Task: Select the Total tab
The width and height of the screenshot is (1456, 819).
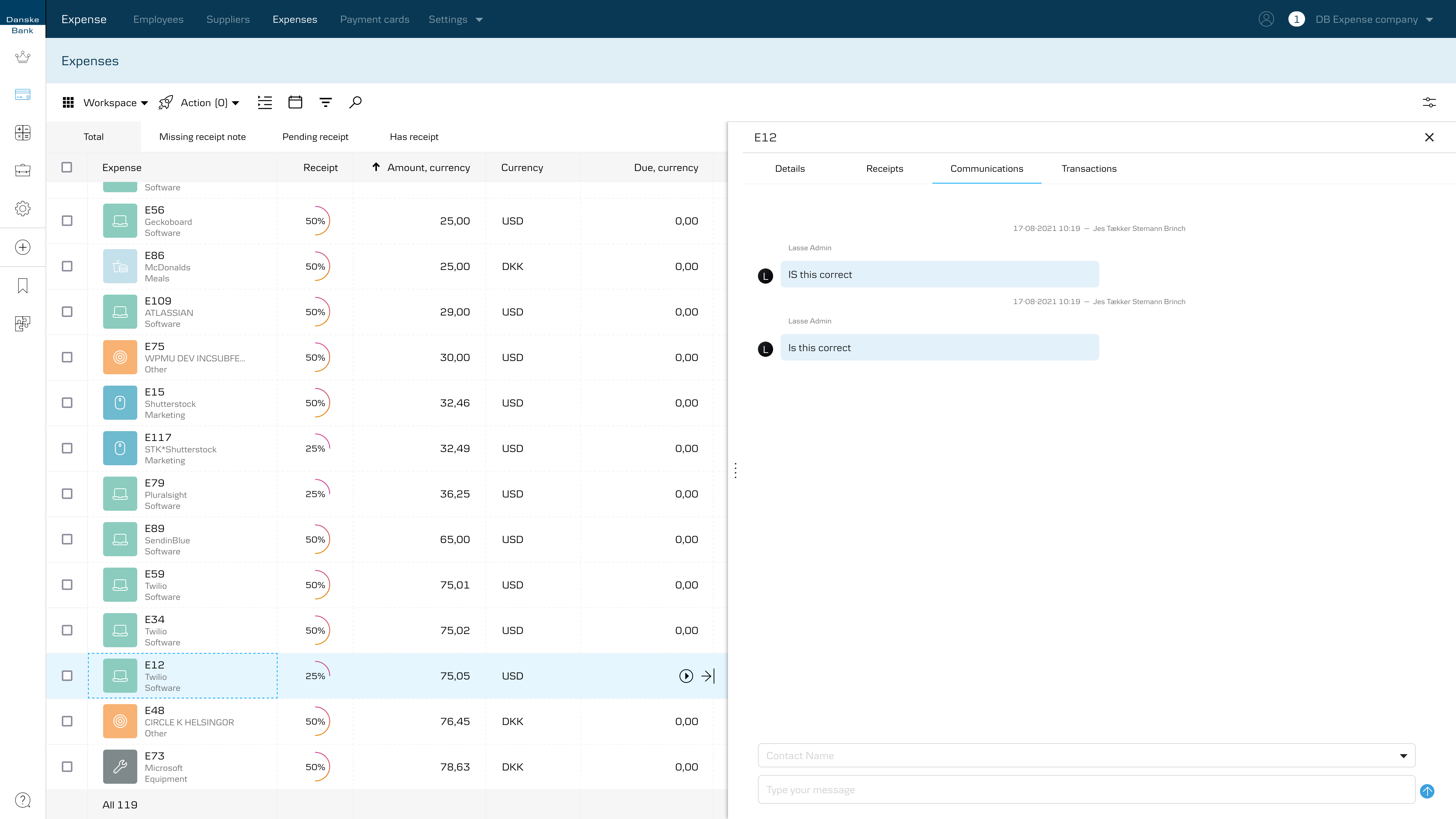Action: [x=93, y=137]
